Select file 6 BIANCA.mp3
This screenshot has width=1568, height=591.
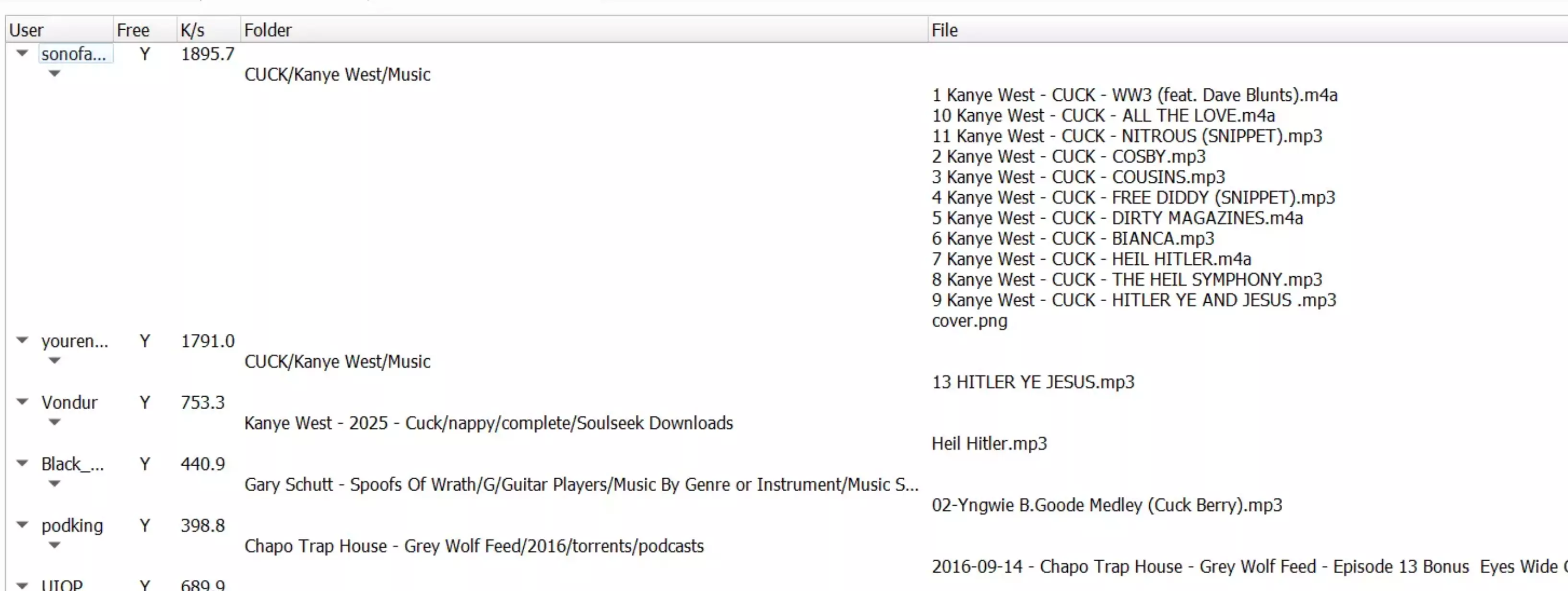click(x=1073, y=238)
